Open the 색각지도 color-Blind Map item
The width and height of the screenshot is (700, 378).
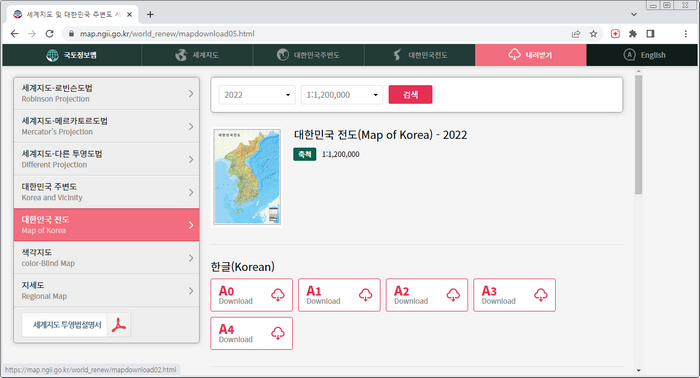(106, 258)
